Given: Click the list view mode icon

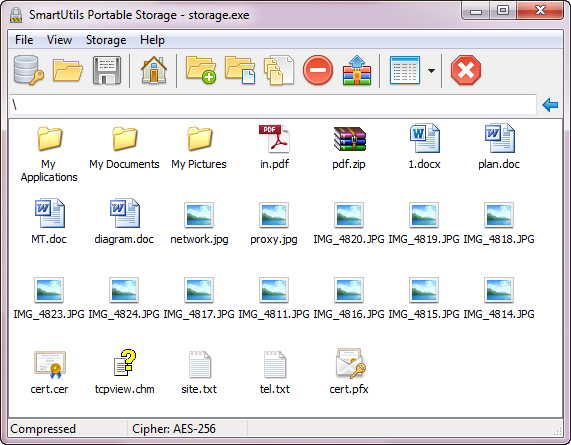Looking at the screenshot, I should click(x=405, y=70).
